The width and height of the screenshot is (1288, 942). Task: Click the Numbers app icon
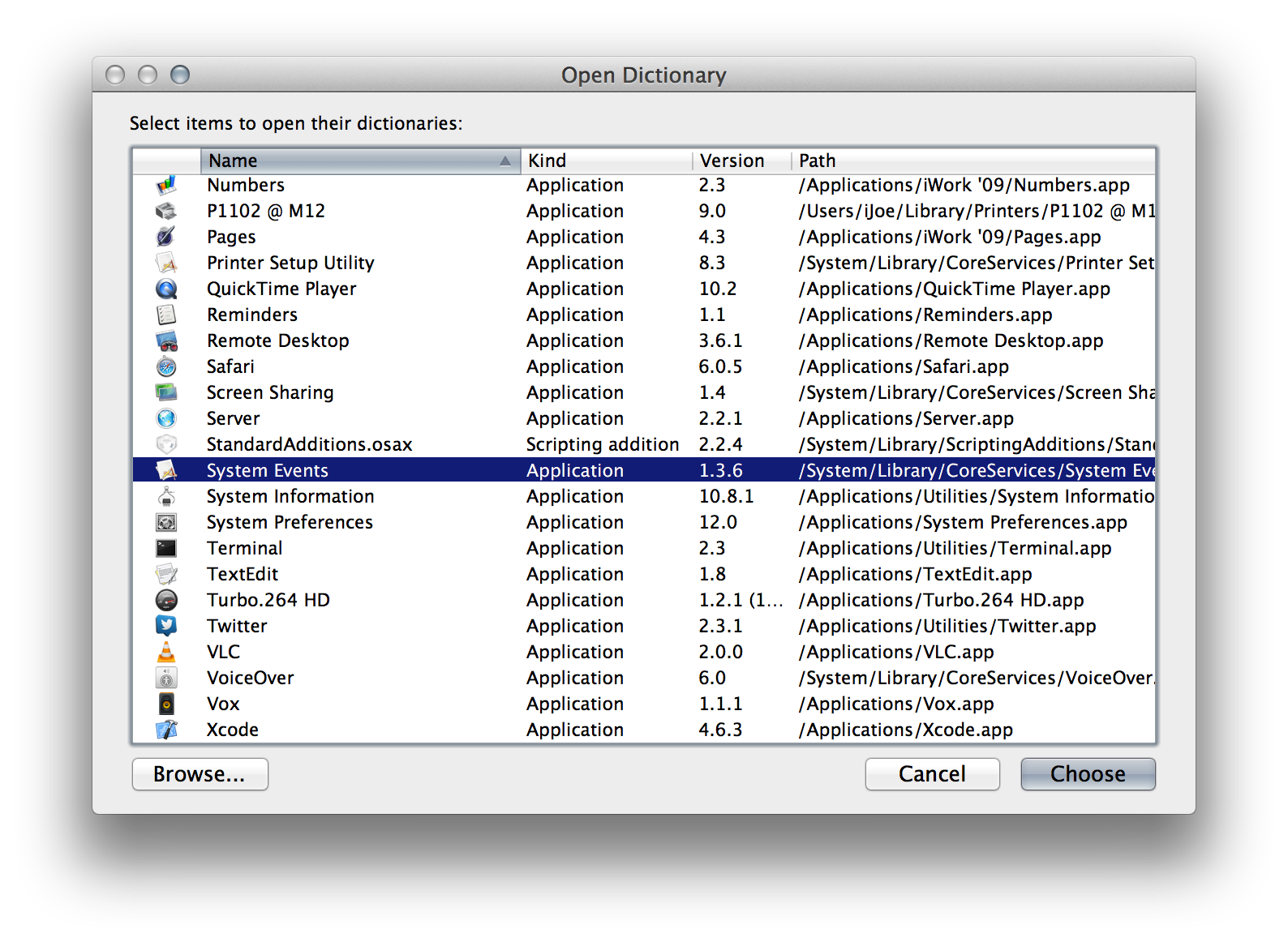[x=166, y=185]
